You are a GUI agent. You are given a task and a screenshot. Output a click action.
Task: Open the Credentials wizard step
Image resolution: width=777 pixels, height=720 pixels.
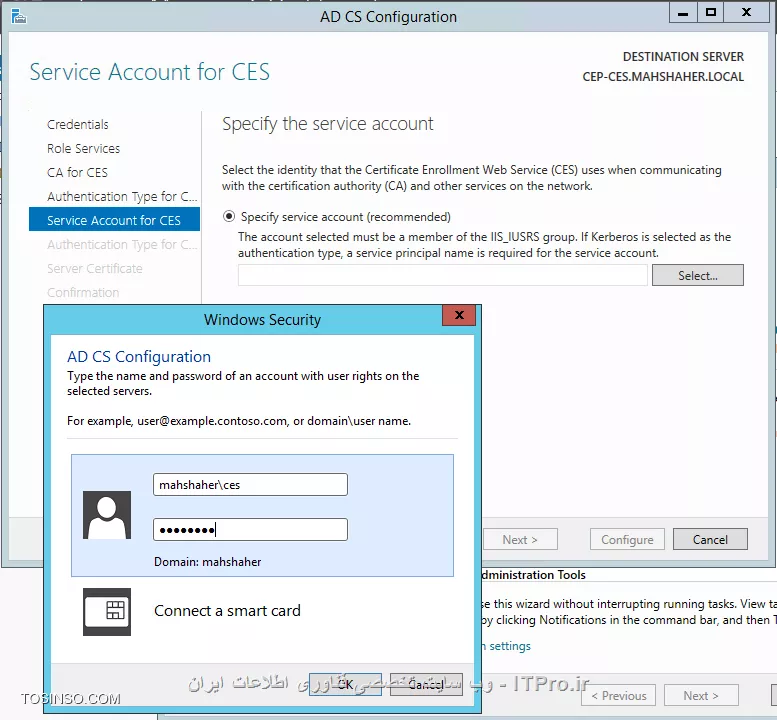78,124
